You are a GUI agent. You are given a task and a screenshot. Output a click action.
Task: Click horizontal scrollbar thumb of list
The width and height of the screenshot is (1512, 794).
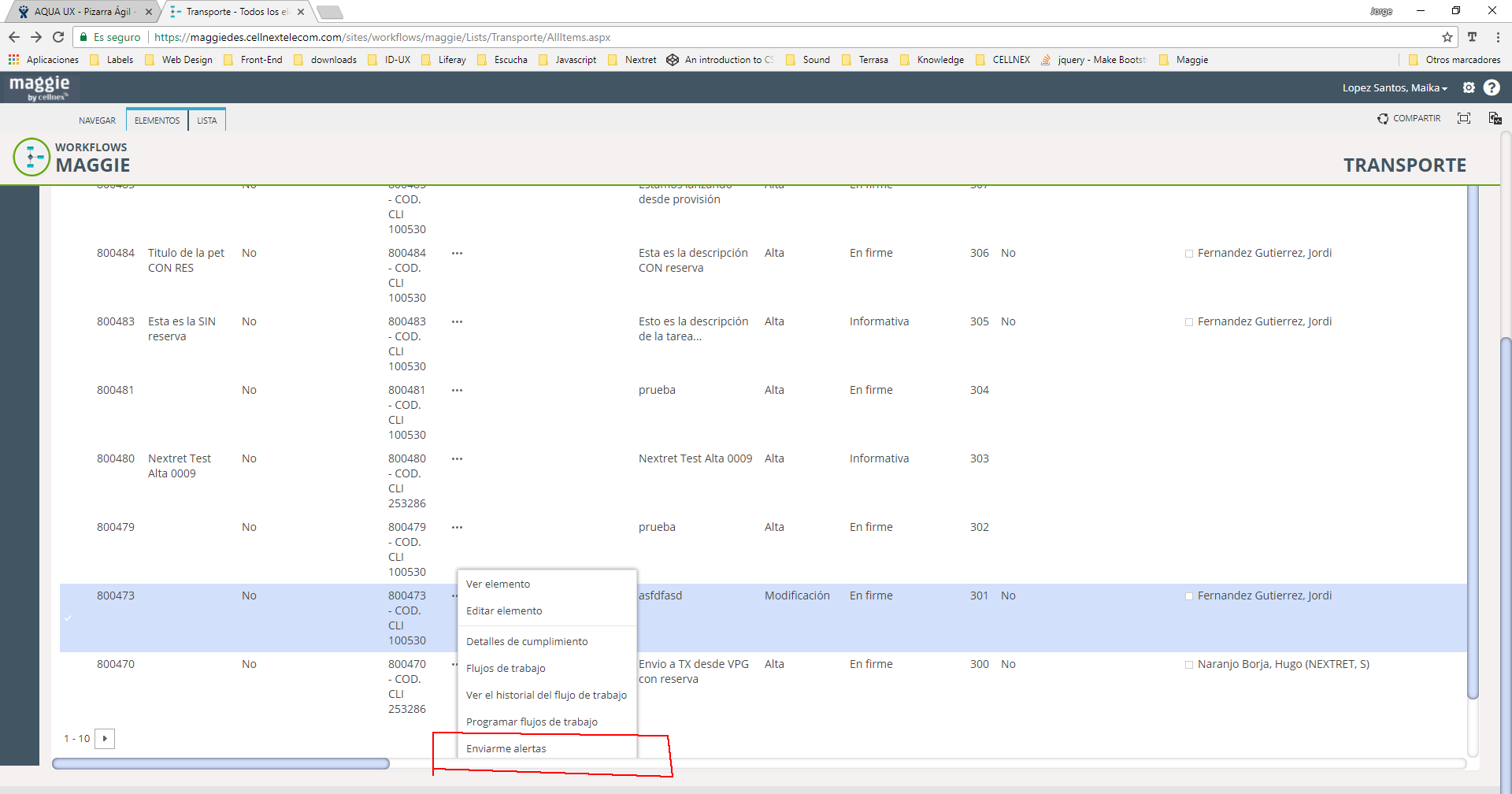(x=220, y=763)
